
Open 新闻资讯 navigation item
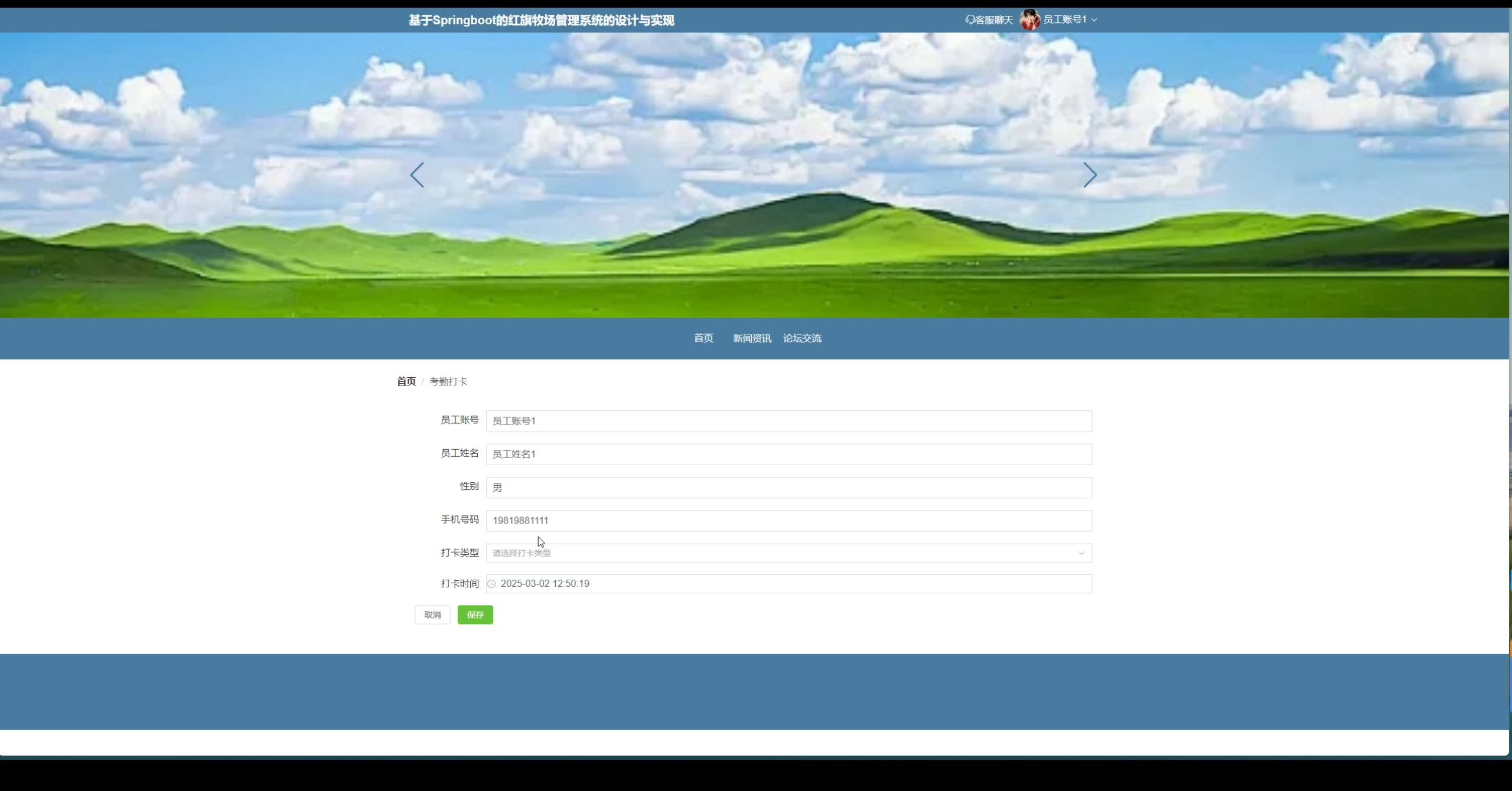(x=752, y=338)
